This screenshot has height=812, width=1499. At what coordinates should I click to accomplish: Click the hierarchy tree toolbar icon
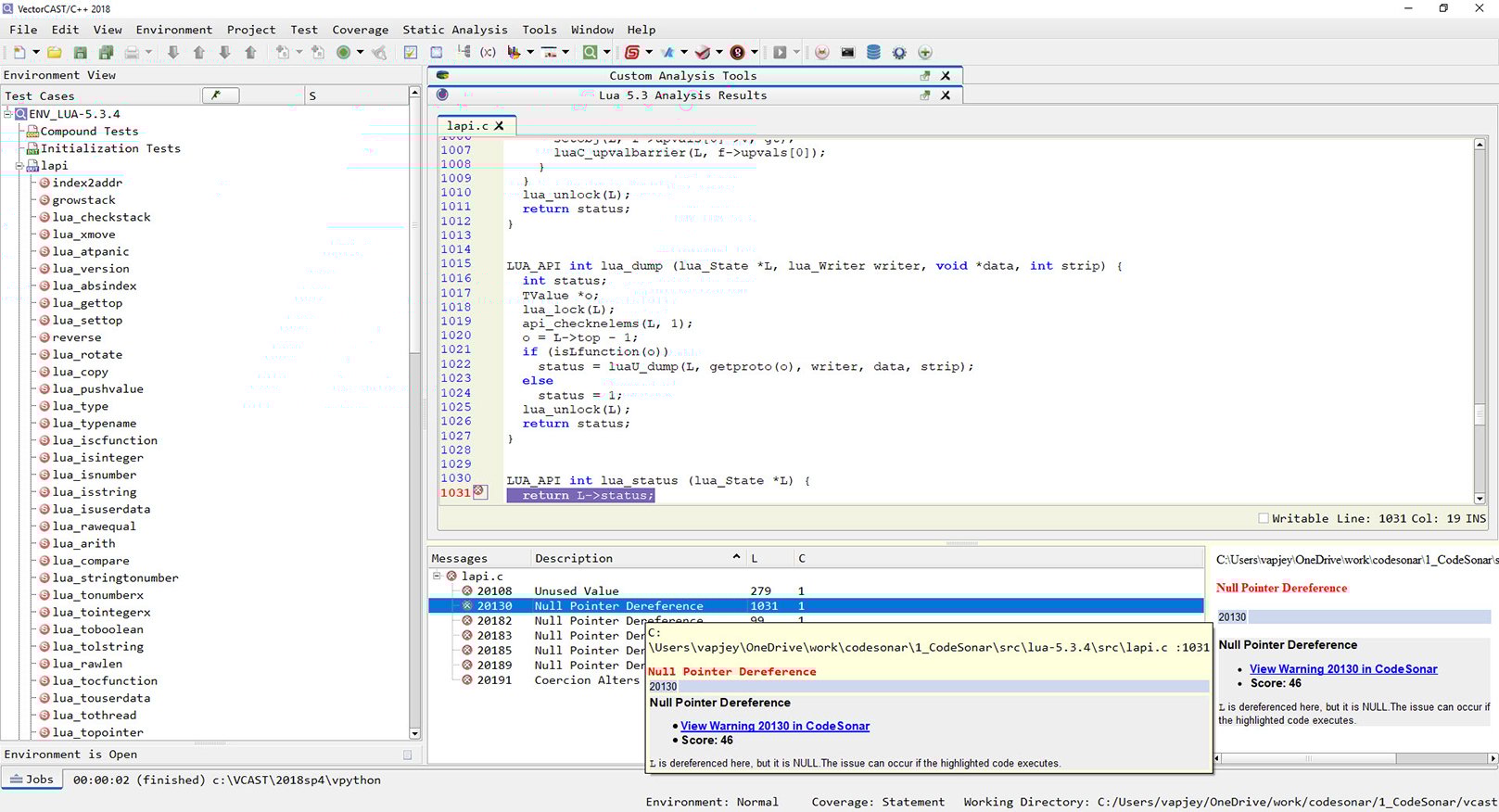(463, 53)
